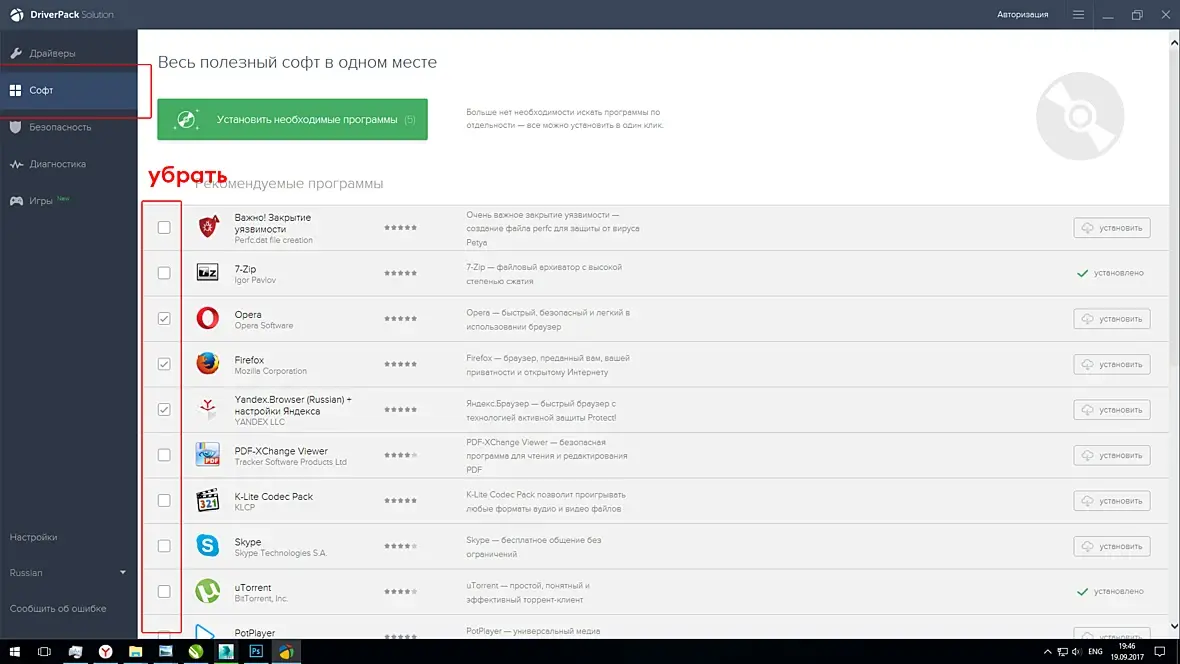The width and height of the screenshot is (1180, 664).
Task: Click the Firefox app icon
Action: 208,364
